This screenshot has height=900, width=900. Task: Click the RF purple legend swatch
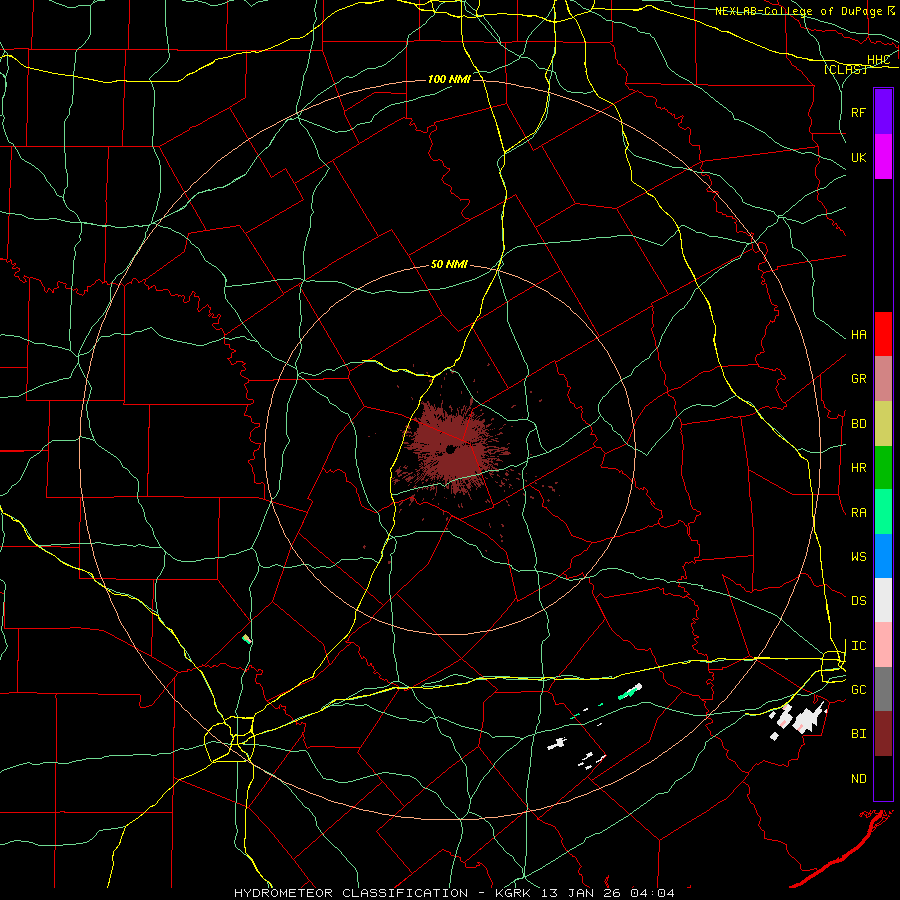883,112
